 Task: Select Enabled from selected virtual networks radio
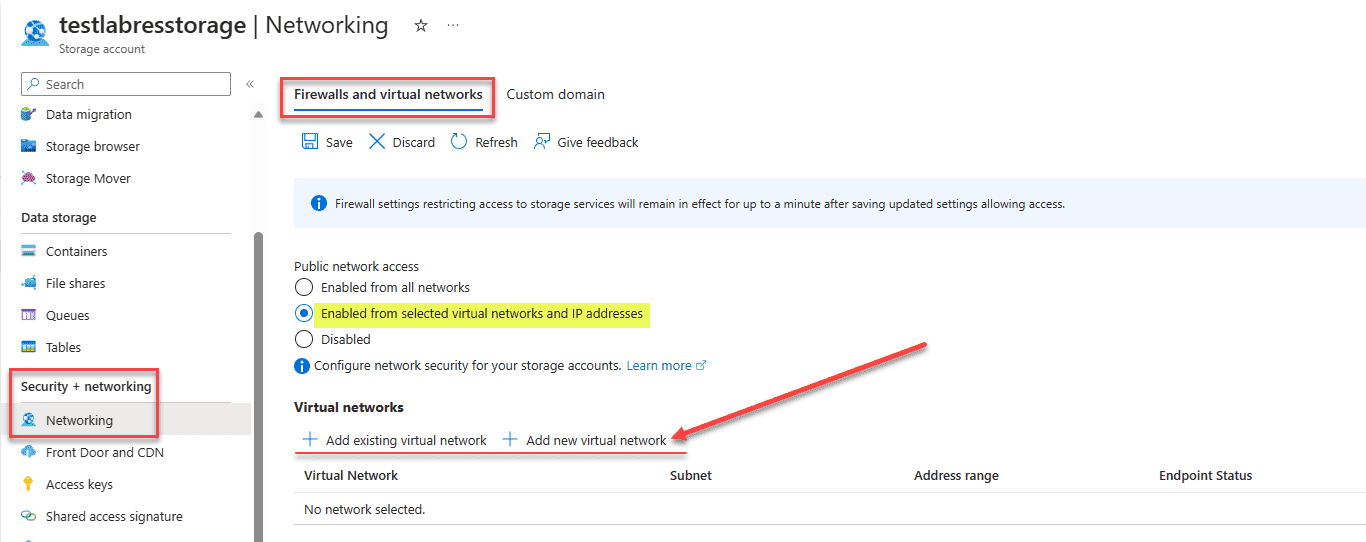(x=304, y=314)
